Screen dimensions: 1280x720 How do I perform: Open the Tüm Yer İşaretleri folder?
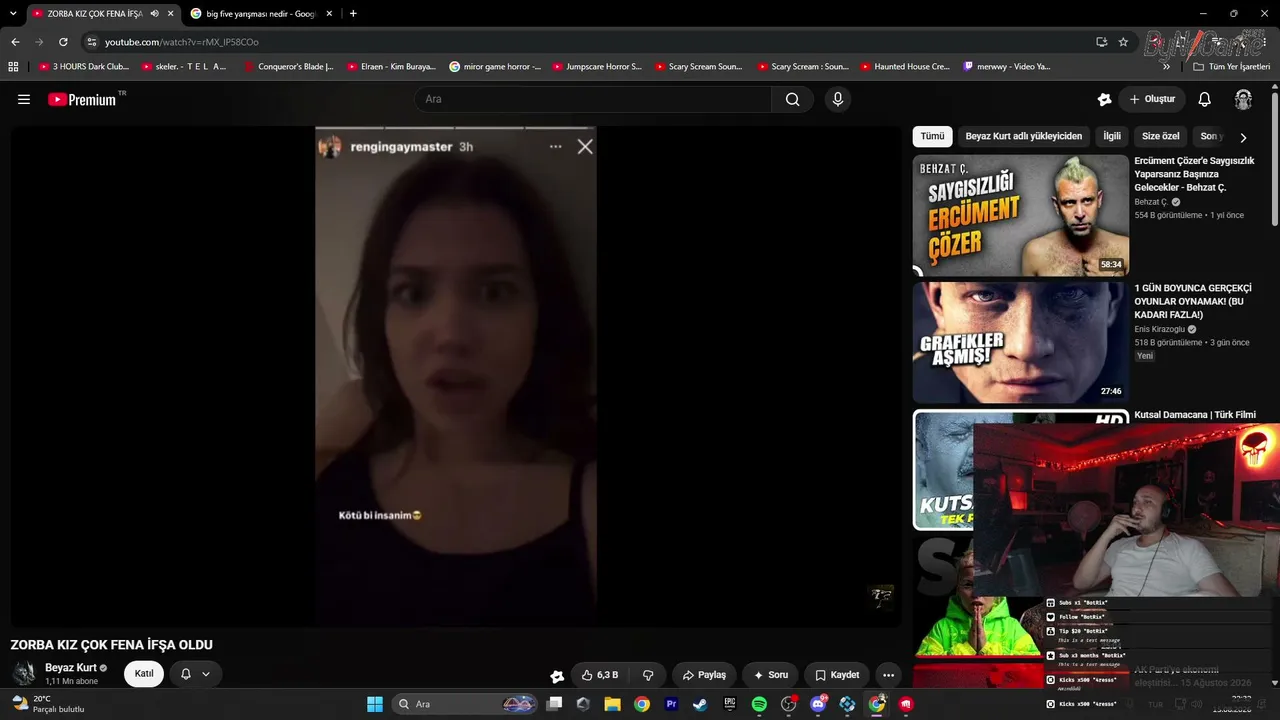click(1231, 67)
